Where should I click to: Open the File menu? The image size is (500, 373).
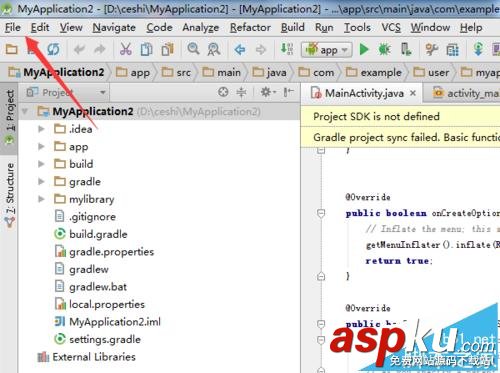13,27
